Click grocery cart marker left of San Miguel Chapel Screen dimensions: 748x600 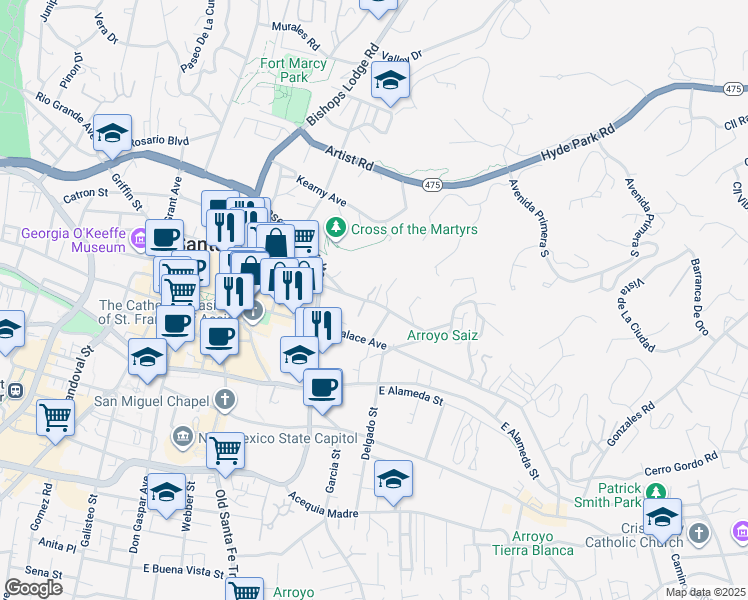[x=55, y=418]
